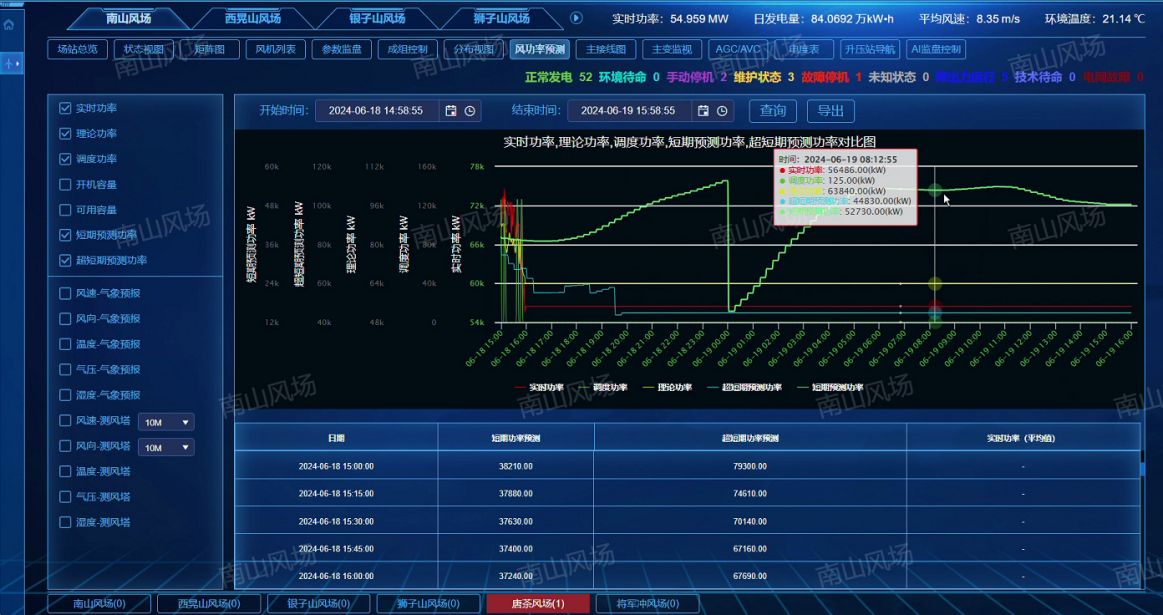Click the play arrow icon after station tabs
Viewport: 1163px width, 615px height.
[x=576, y=18]
